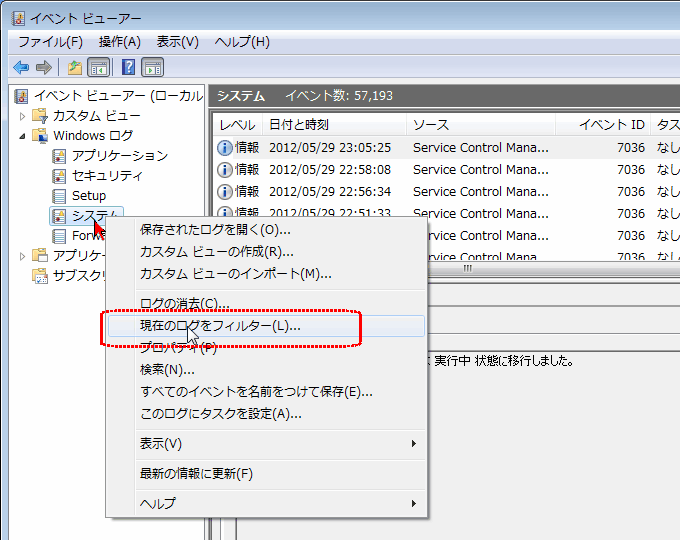This screenshot has height=540, width=680.
Task: Select the セキュリティ log icon in tree
Action: [x=60, y=176]
